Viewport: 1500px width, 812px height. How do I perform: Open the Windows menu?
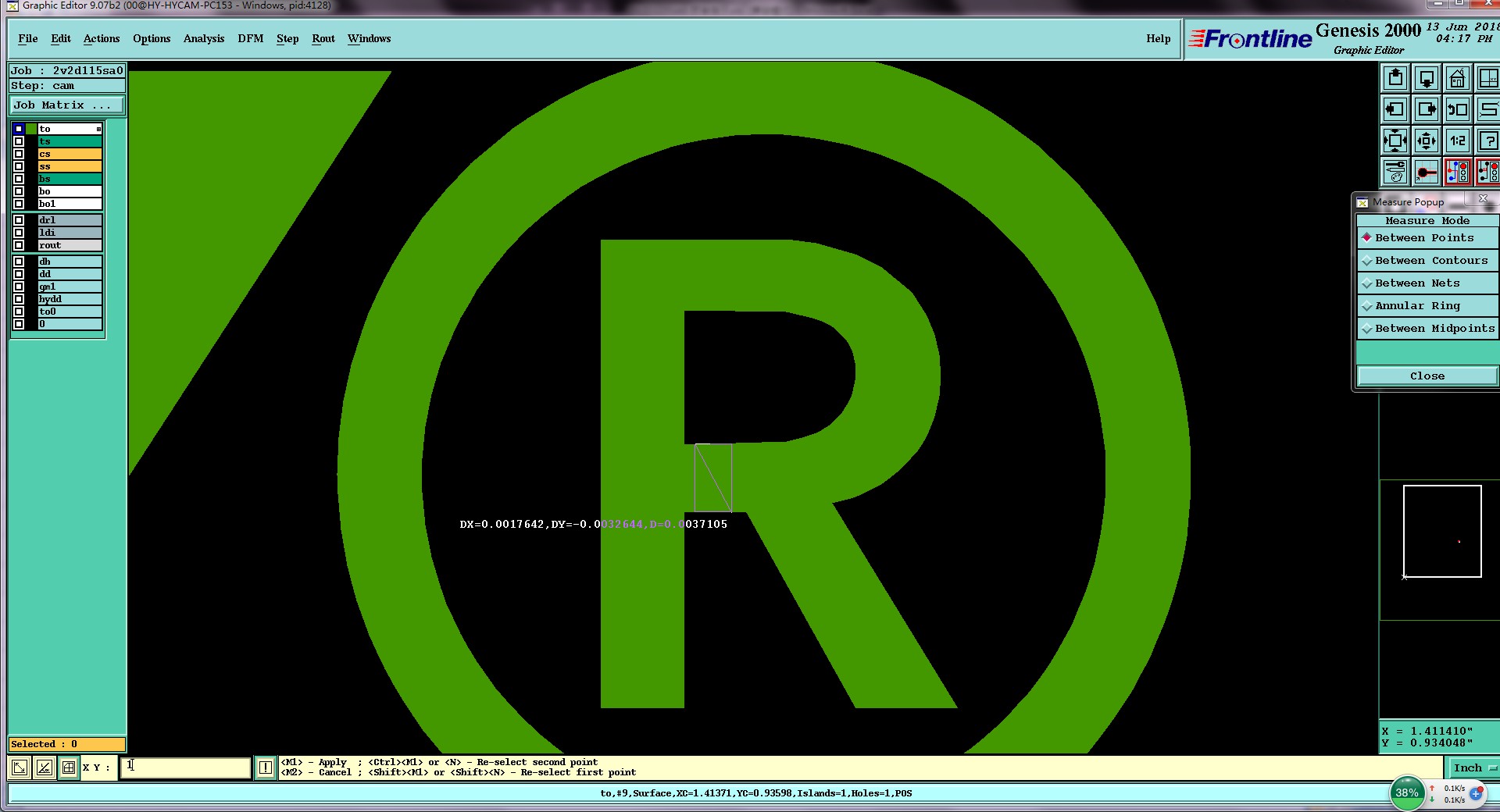[x=370, y=39]
